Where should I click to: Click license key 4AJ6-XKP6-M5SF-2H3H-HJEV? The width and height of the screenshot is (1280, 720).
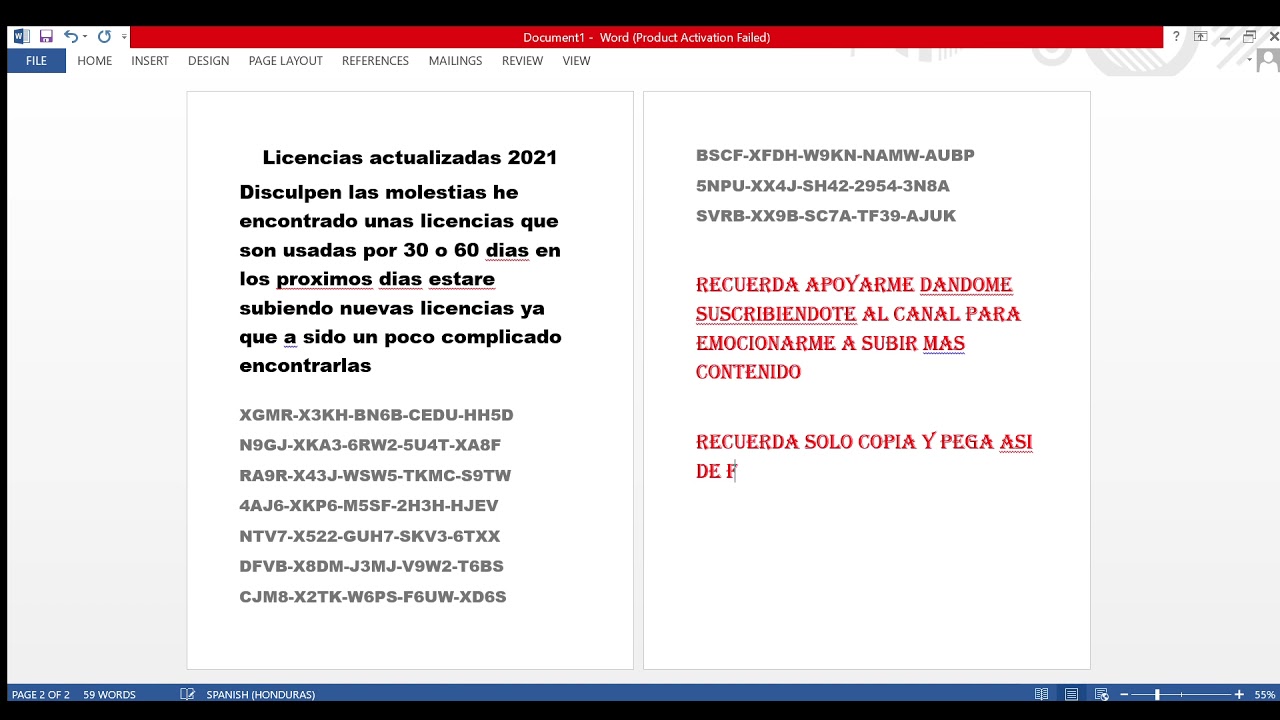click(x=368, y=506)
